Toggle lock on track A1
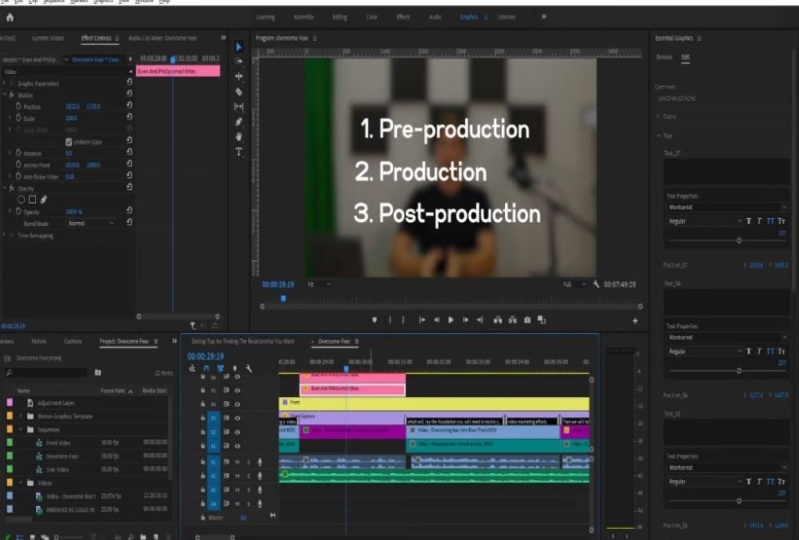The image size is (799, 540). click(202, 462)
